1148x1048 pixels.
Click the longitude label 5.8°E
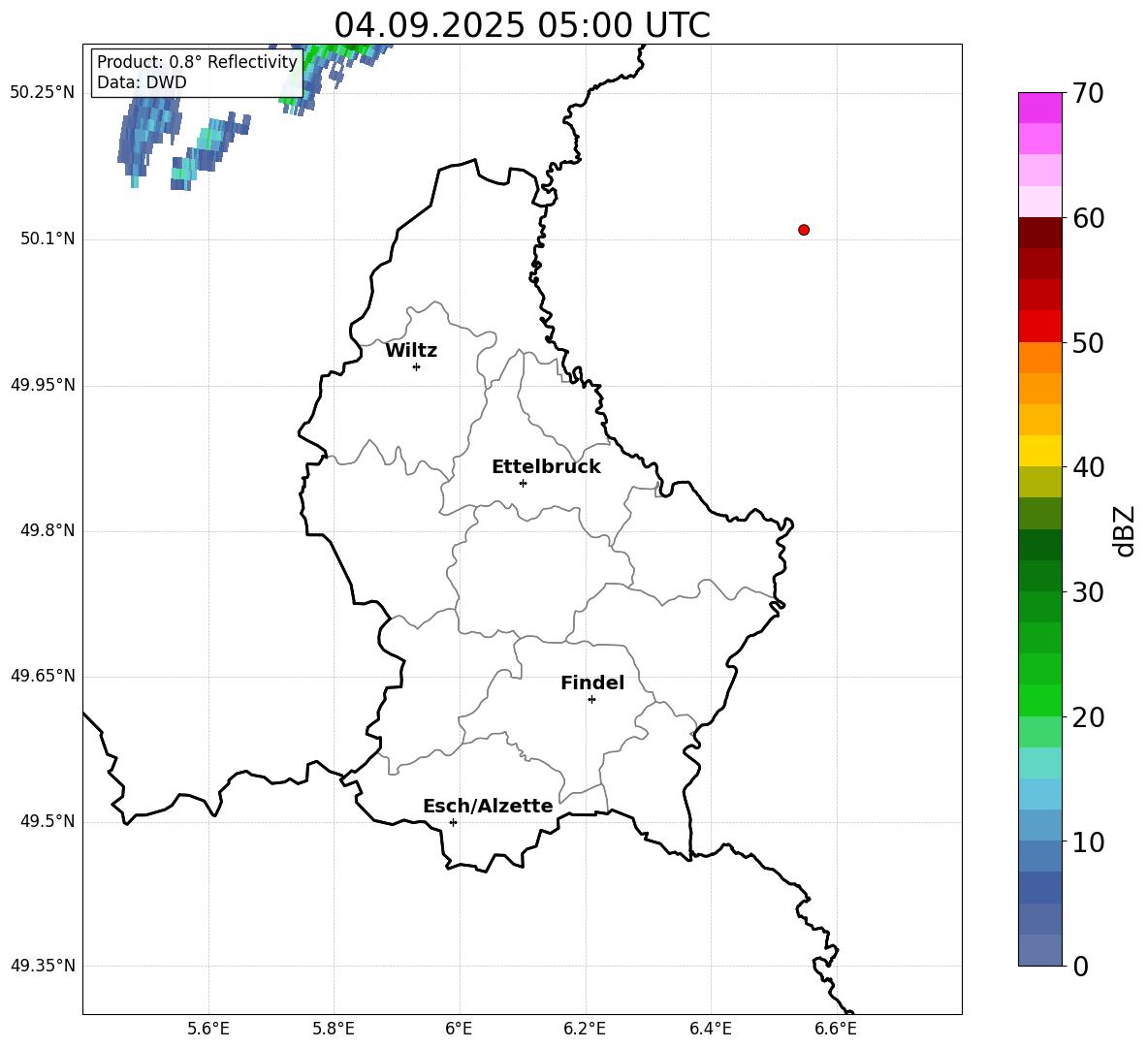[334, 1029]
